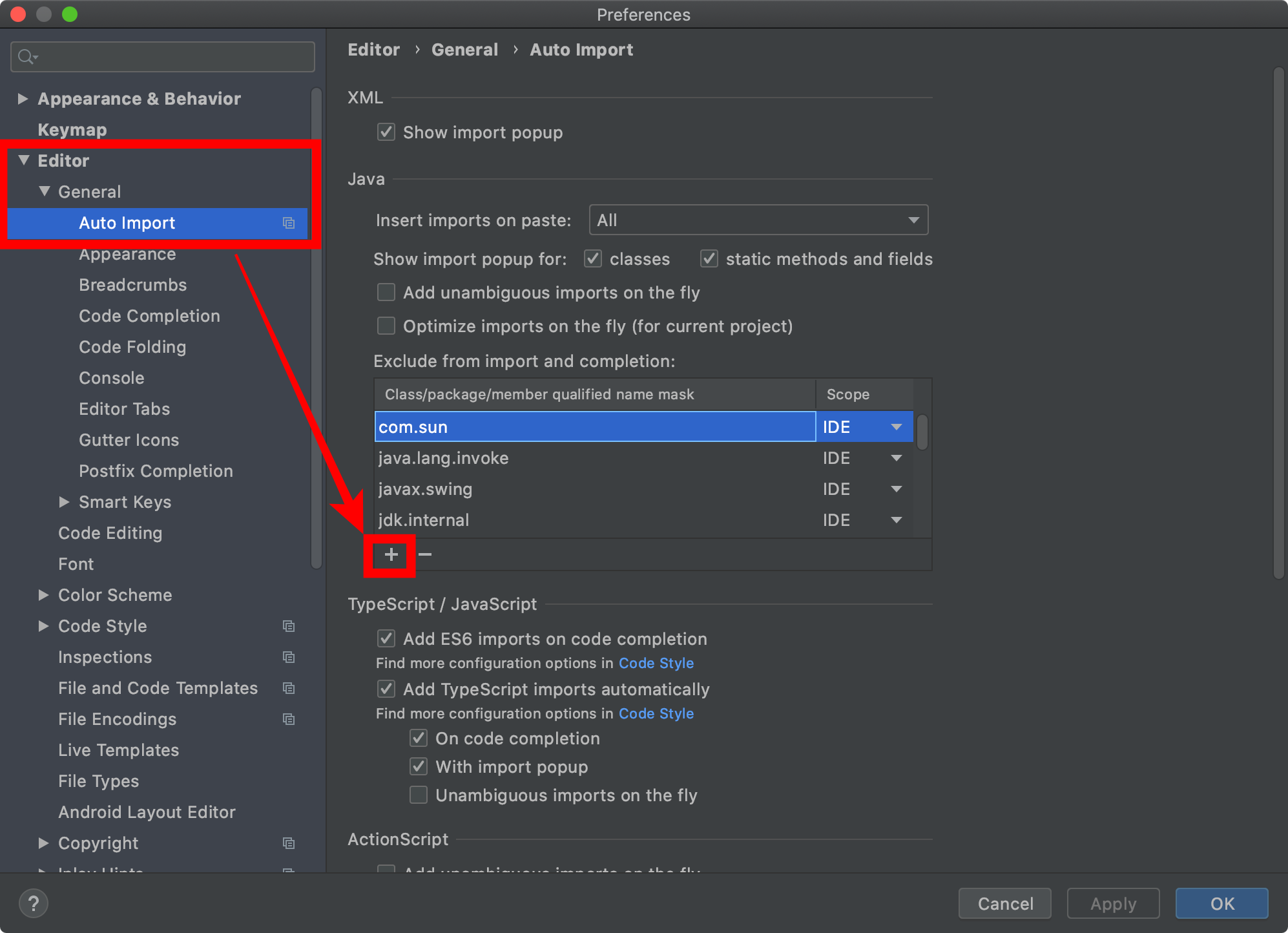Open the Insert imports on paste dropdown
This screenshot has height=933, width=1288.
click(758, 220)
